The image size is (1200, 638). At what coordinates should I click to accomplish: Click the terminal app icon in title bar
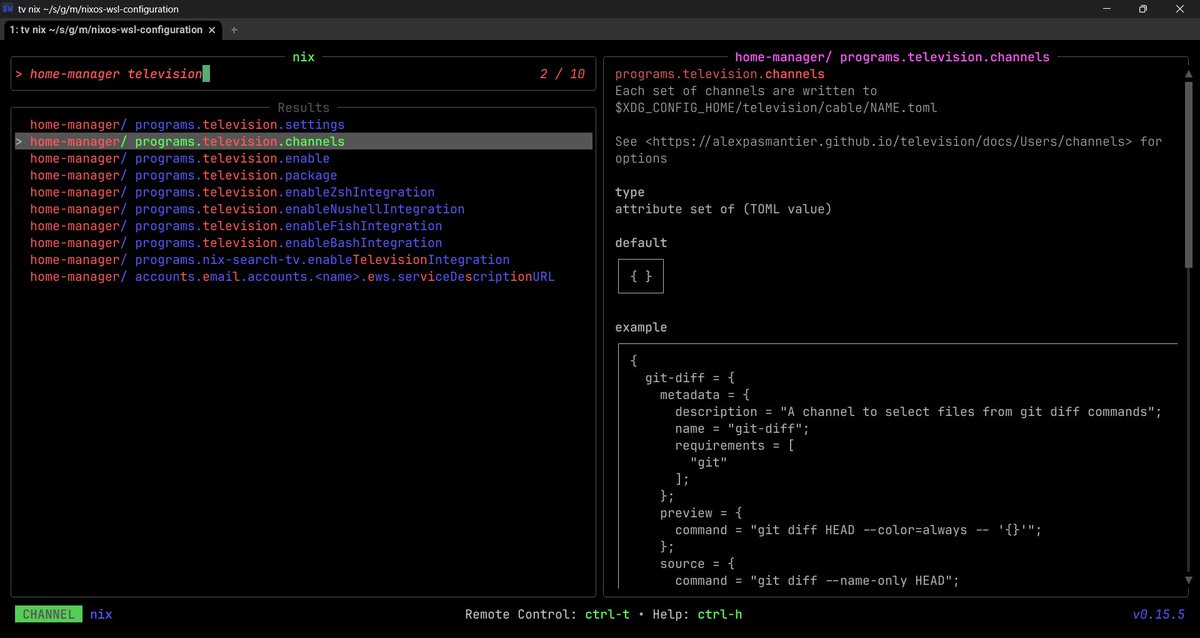pos(8,9)
